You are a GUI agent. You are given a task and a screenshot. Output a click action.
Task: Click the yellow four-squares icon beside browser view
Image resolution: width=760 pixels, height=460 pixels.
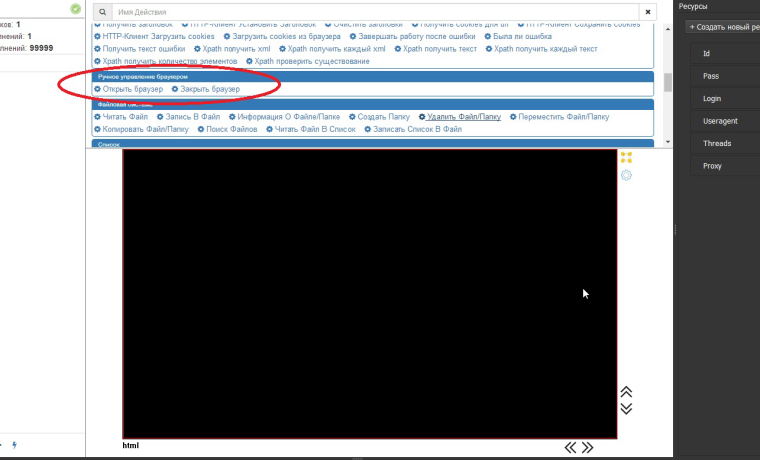point(626,157)
